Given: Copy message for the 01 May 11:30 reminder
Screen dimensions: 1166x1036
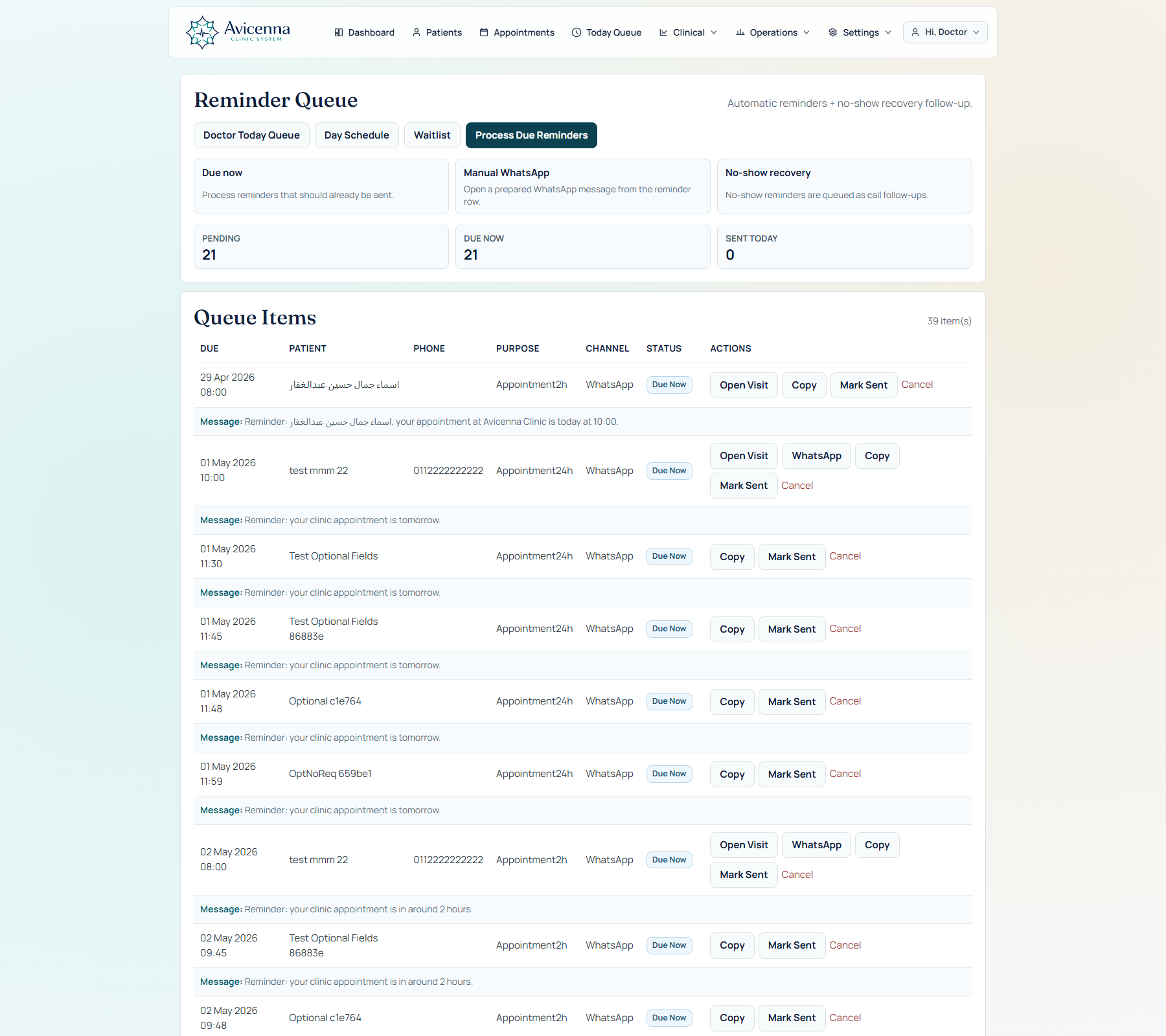Looking at the screenshot, I should pyautogui.click(x=732, y=557).
